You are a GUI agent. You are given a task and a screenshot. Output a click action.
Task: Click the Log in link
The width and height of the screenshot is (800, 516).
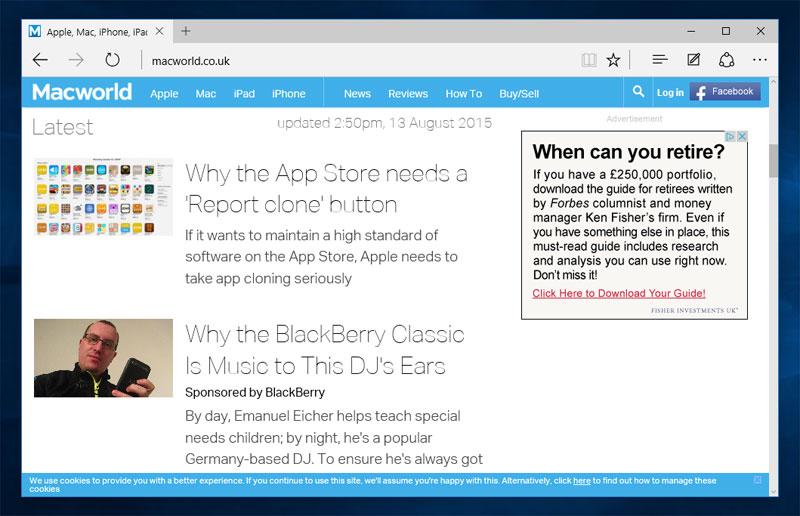670,92
